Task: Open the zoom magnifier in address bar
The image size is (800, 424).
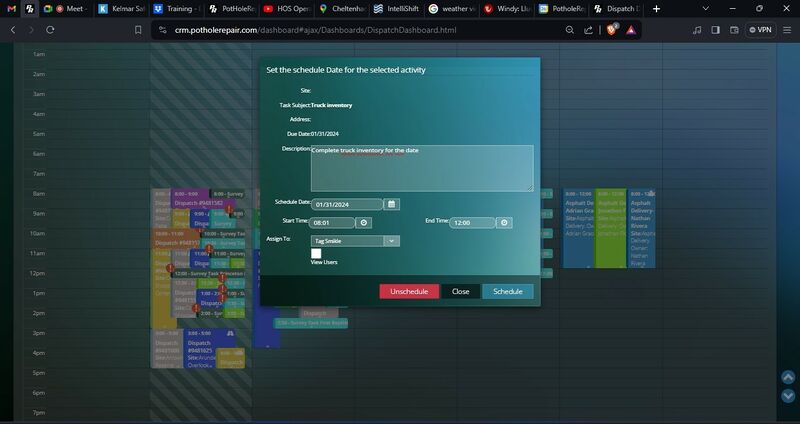Action: click(x=570, y=30)
